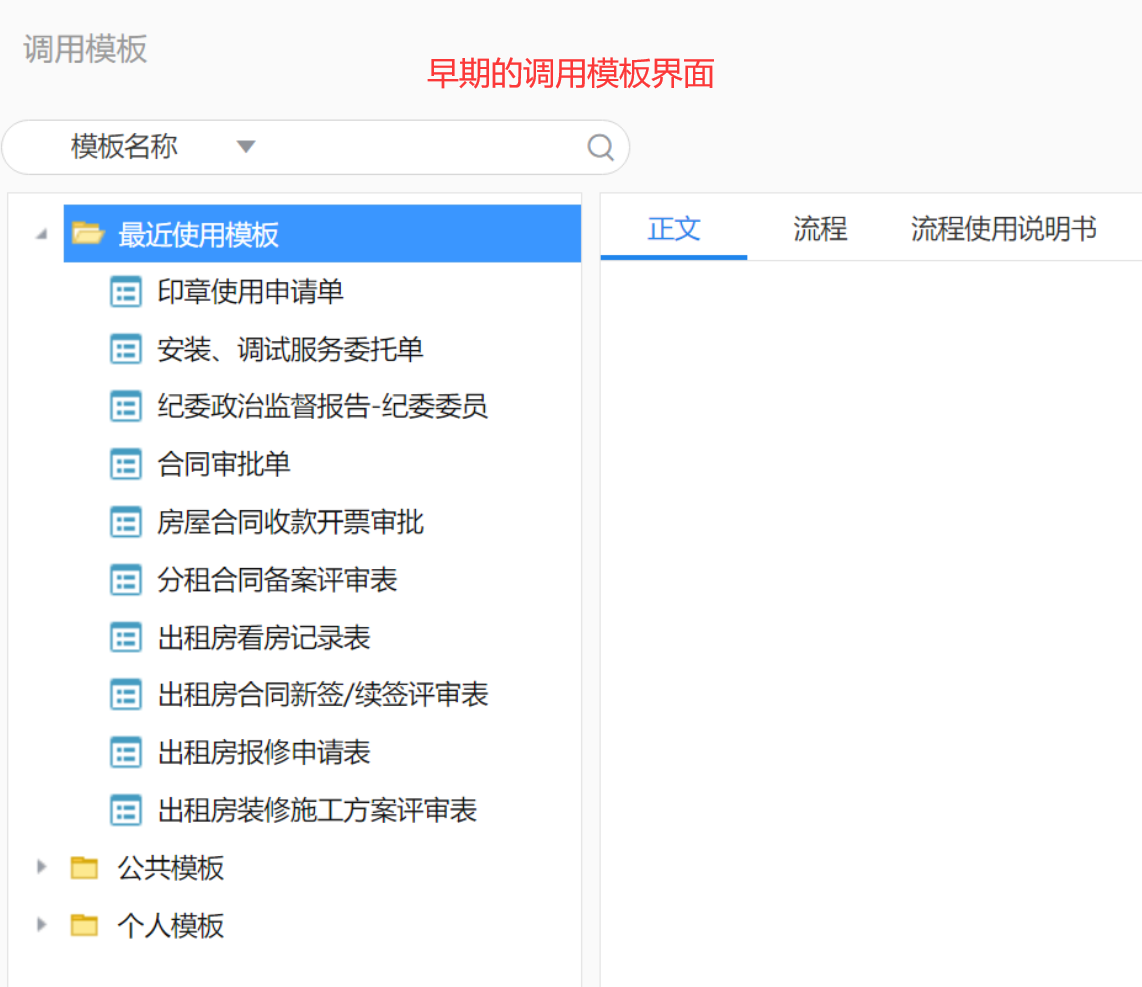1142x987 pixels.
Task: Open the 流程使用说明书 tab
Action: 1003,229
